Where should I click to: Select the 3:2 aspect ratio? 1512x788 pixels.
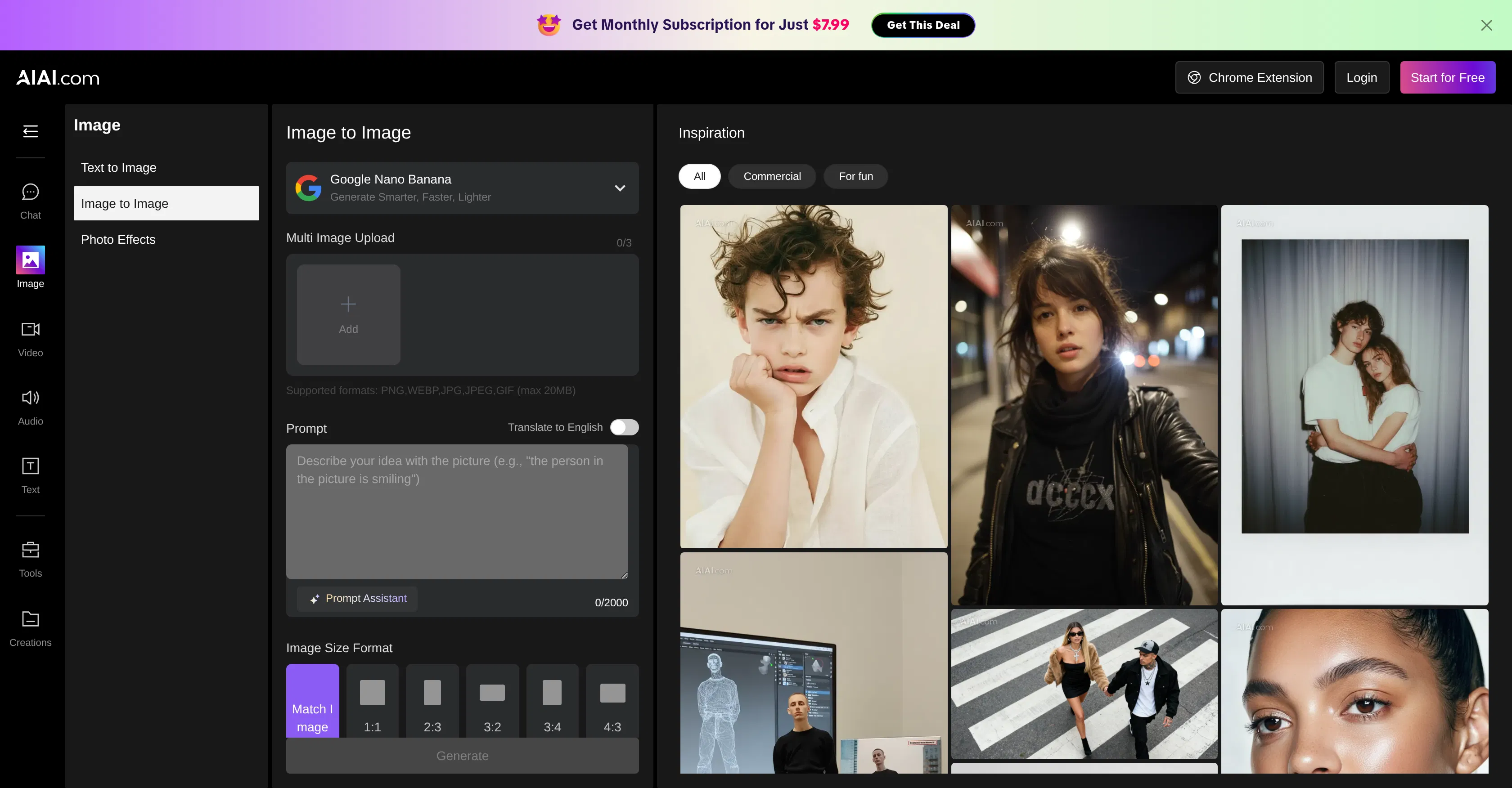[492, 701]
